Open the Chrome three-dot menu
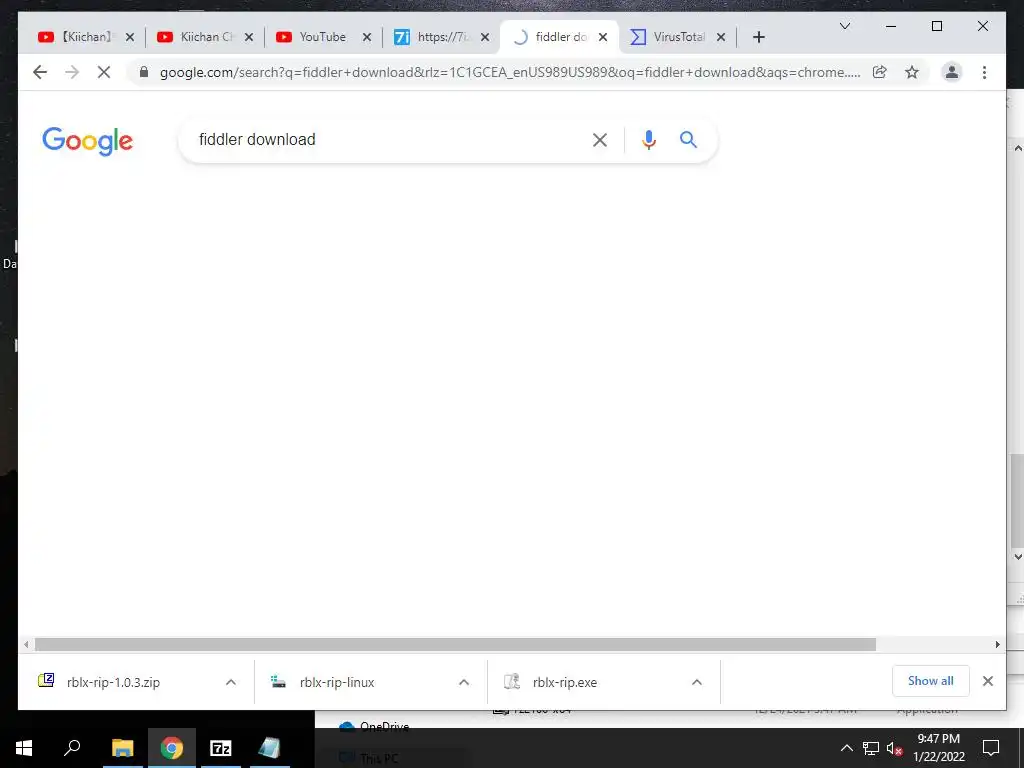 985,72
